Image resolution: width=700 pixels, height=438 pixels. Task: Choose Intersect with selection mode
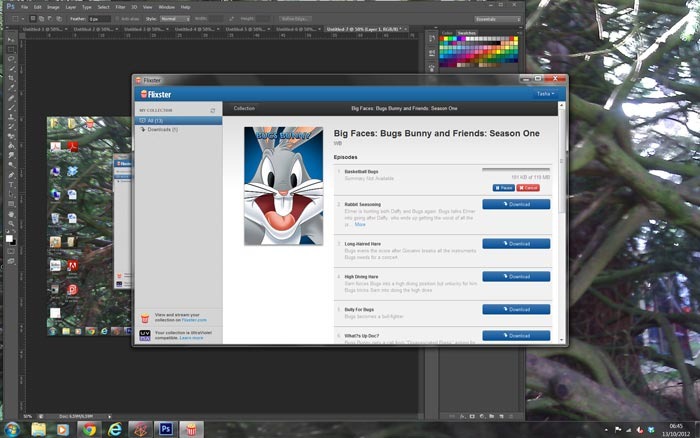58,19
